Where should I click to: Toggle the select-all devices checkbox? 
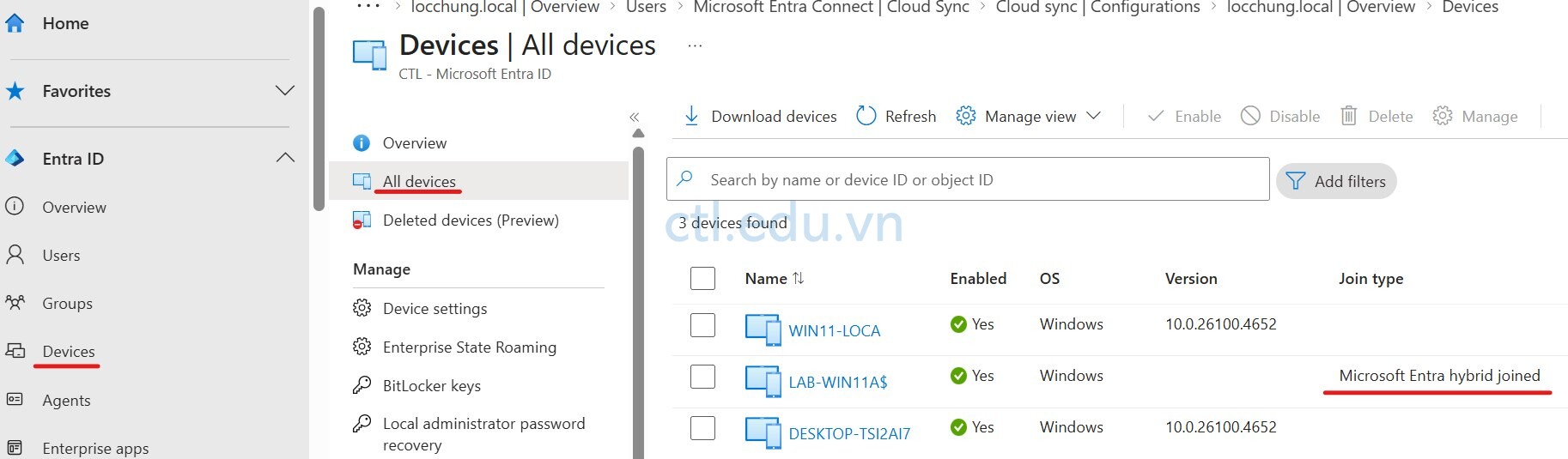click(x=702, y=278)
